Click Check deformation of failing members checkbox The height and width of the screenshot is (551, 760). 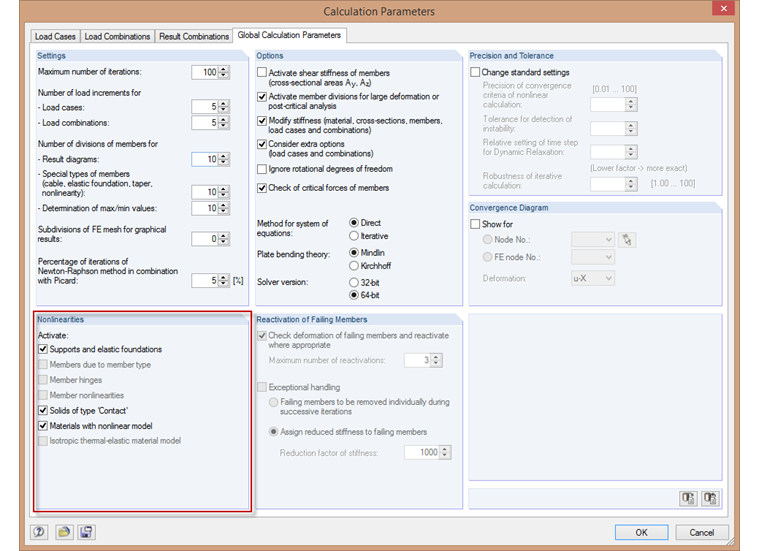click(262, 335)
